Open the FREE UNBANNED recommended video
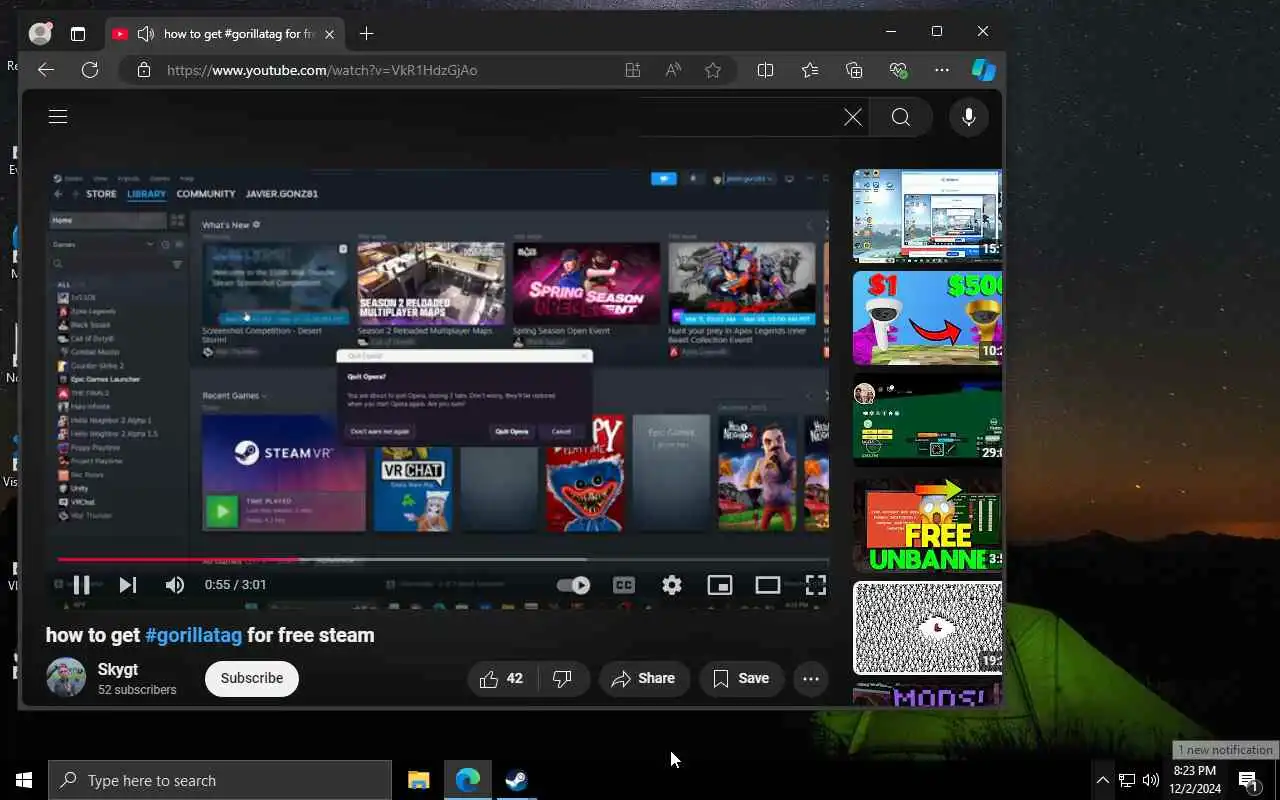This screenshot has height=800, width=1280. (927, 524)
